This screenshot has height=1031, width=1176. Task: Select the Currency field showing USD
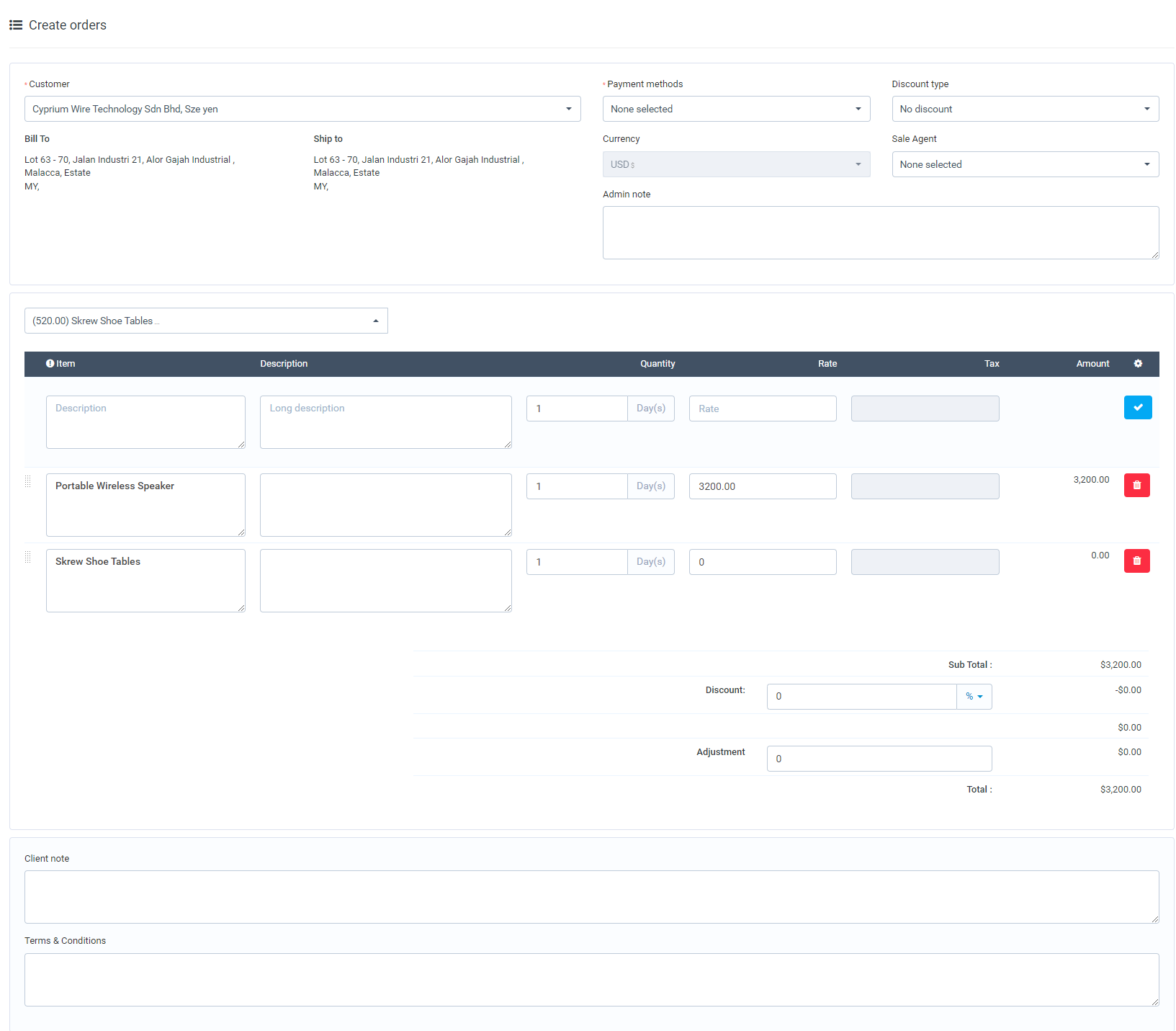tap(736, 164)
